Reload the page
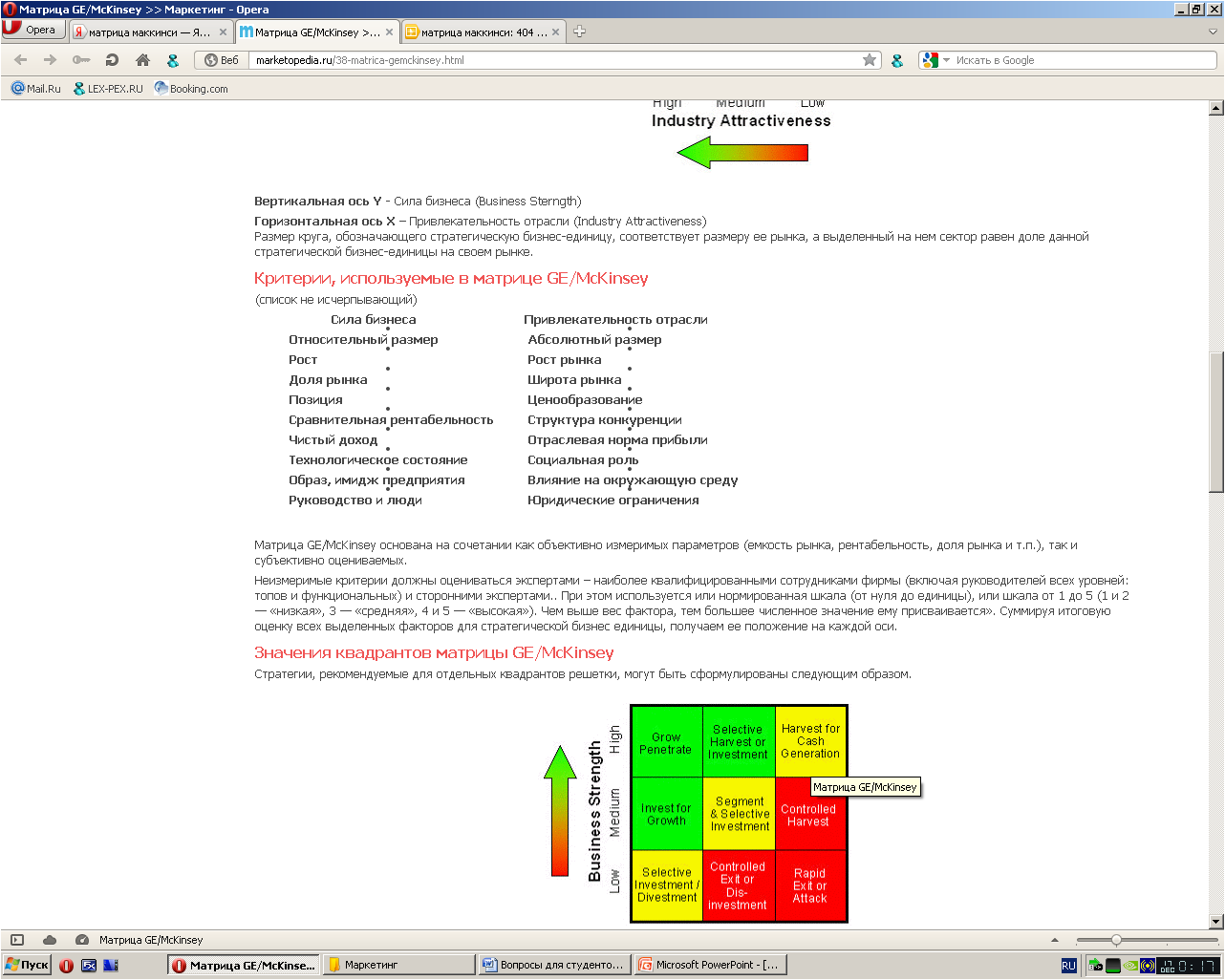 112,60
